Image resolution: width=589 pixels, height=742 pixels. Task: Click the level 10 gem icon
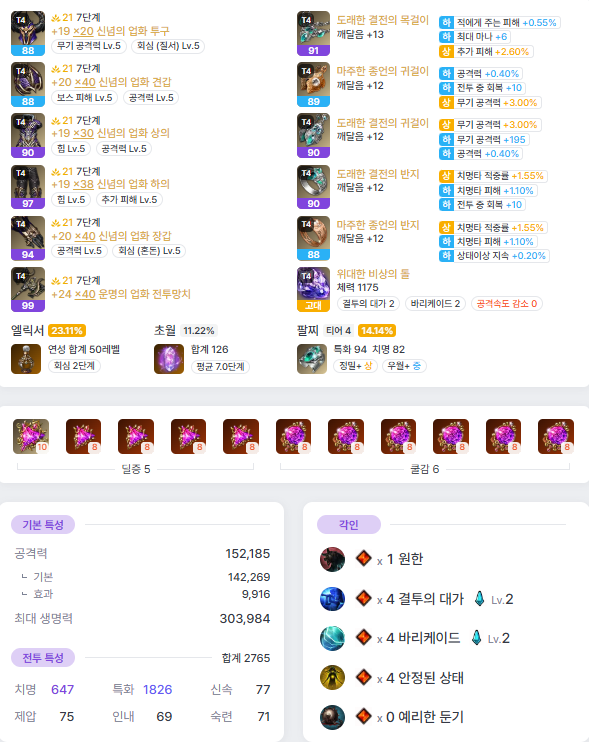pos(31,436)
